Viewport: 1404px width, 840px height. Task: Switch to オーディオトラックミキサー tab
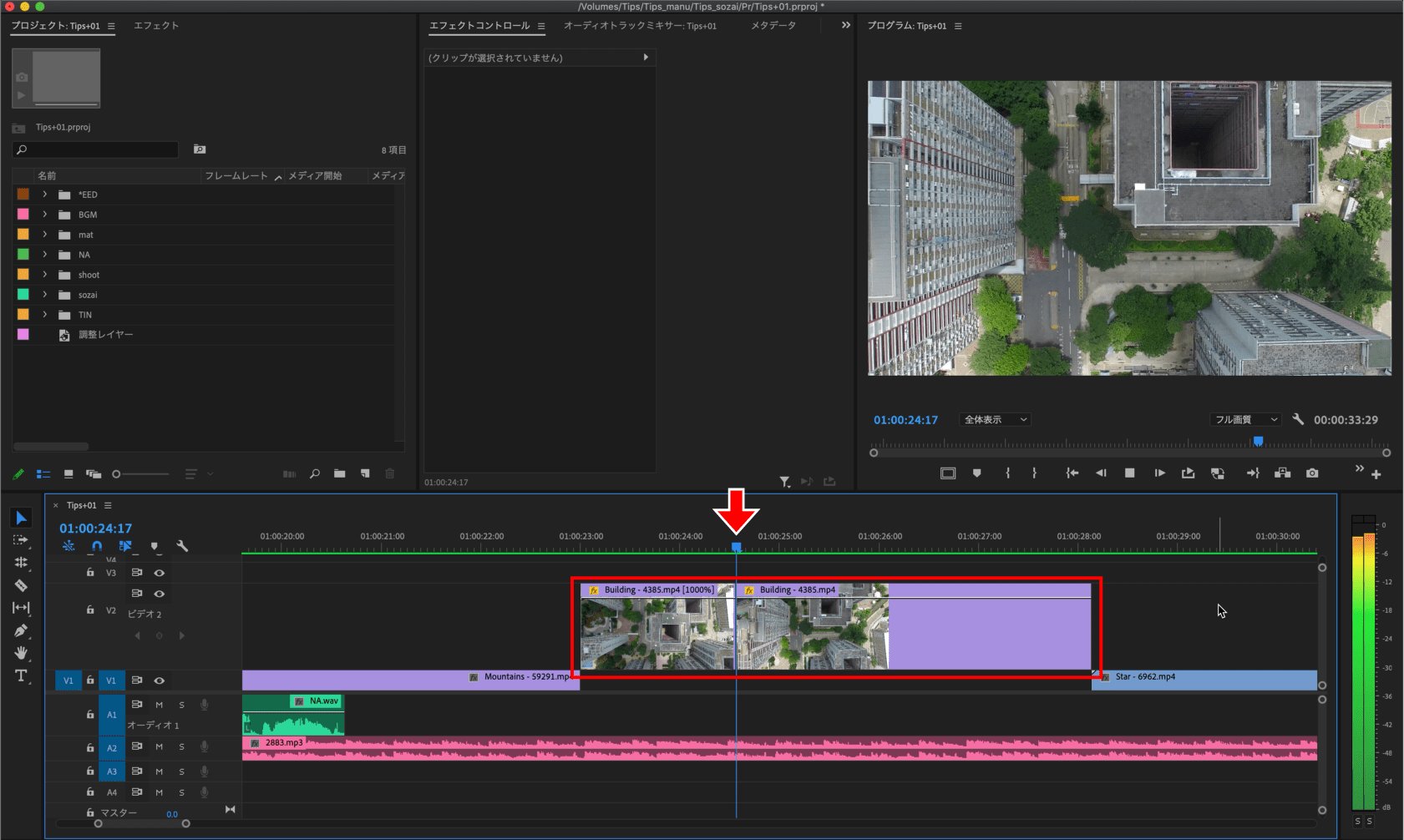640,26
